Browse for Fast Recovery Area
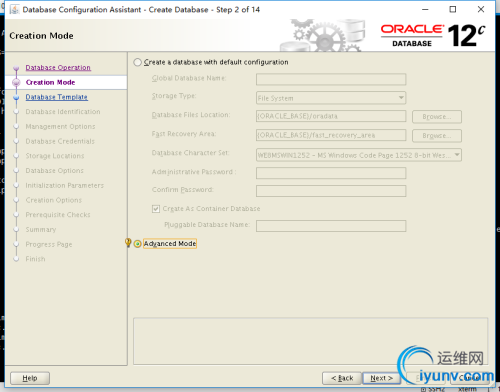The width and height of the screenshot is (500, 392). pyautogui.click(x=437, y=136)
